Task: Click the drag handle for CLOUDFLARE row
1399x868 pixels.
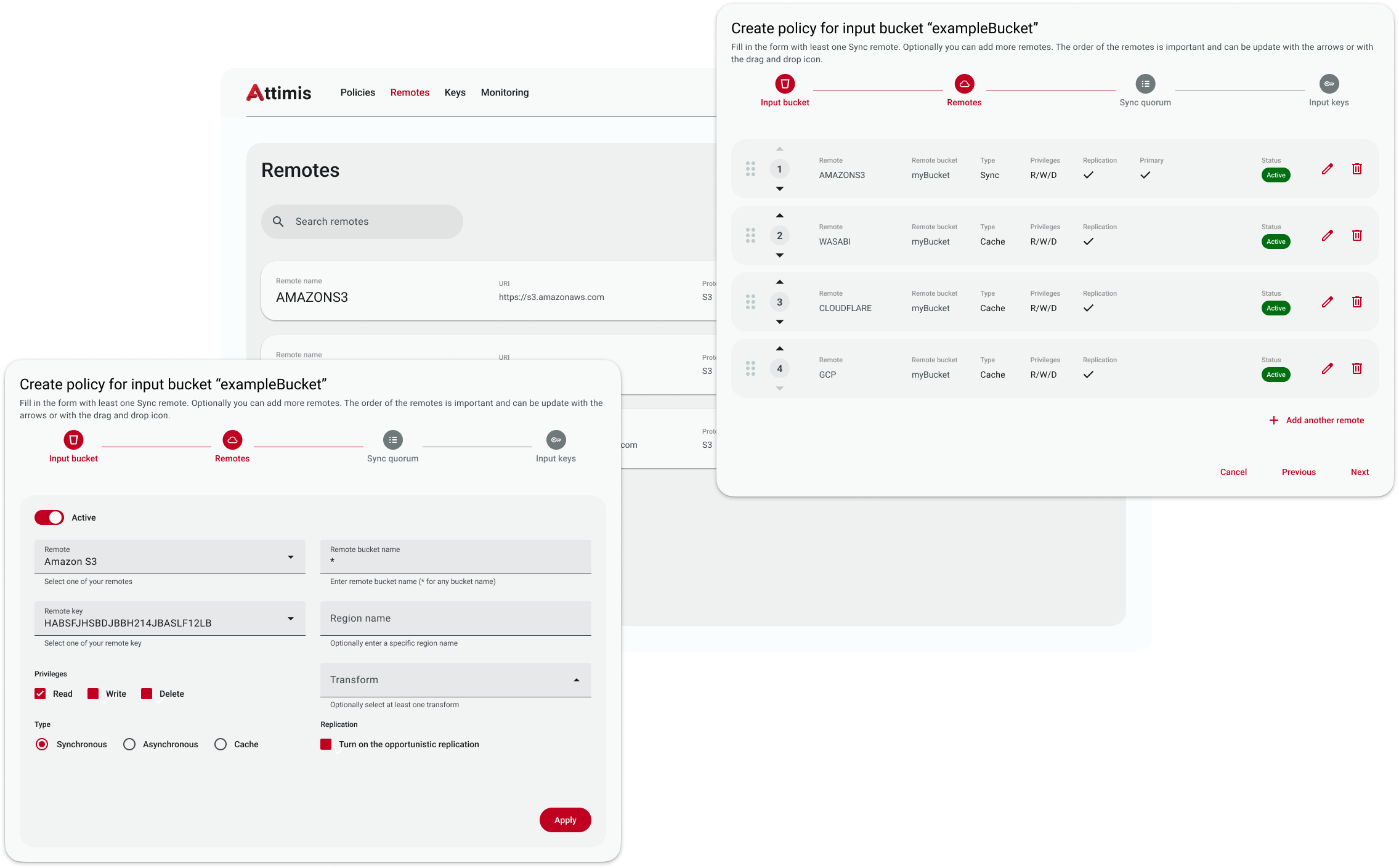Action: (x=750, y=302)
